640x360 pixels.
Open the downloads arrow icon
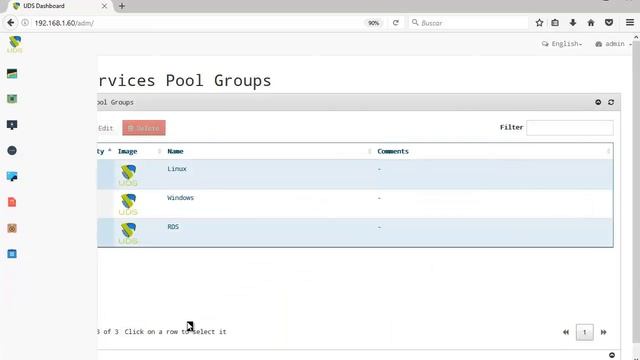pyautogui.click(x=573, y=23)
